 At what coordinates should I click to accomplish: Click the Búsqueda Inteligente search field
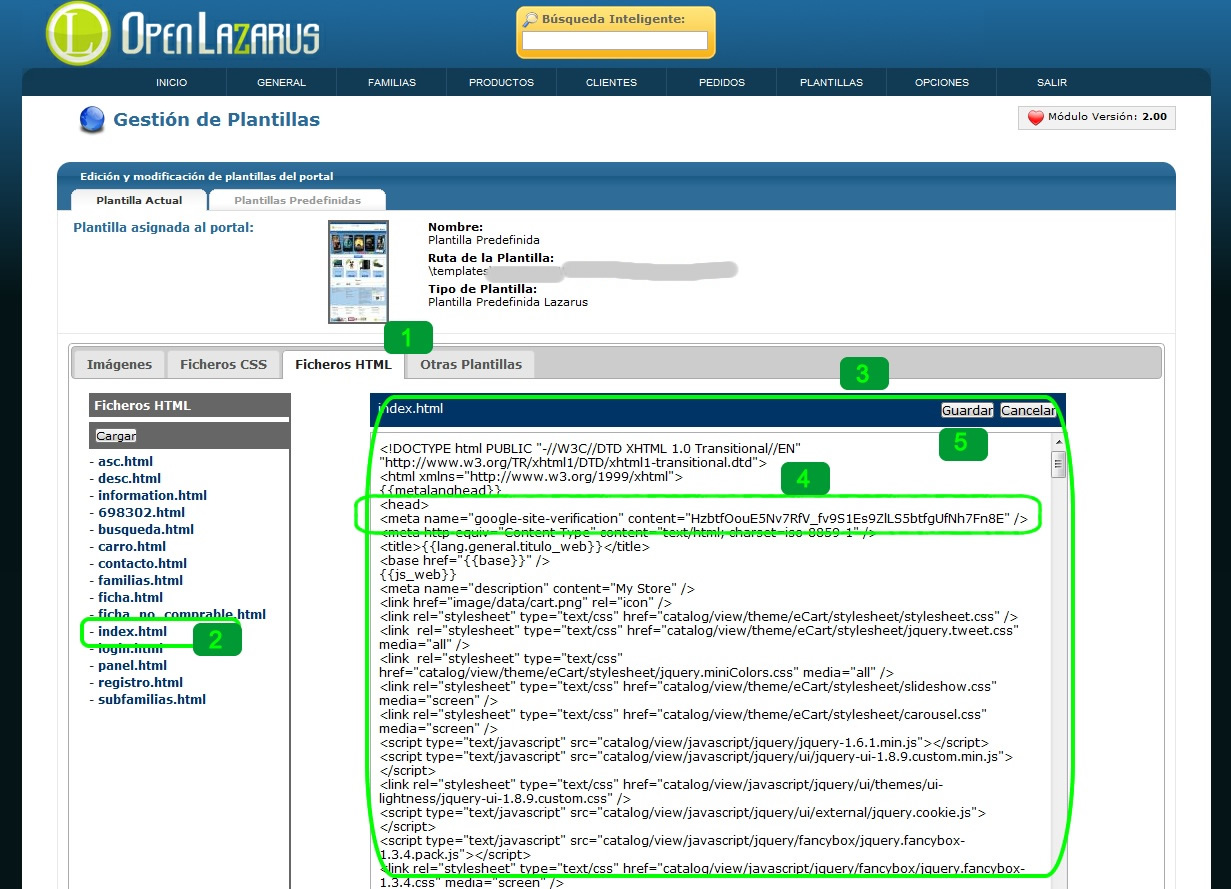(615, 41)
